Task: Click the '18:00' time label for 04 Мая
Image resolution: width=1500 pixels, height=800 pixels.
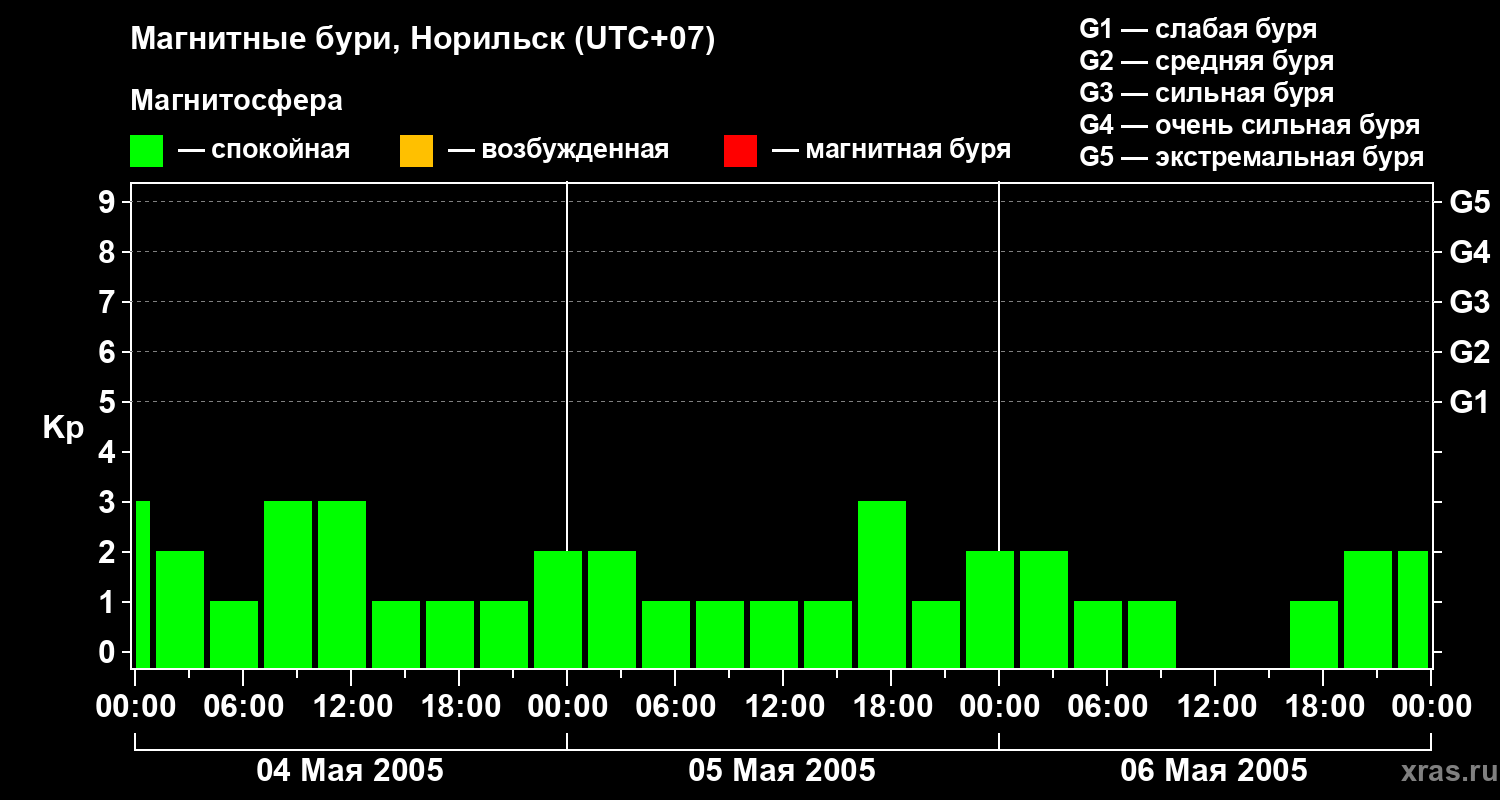Action: [x=459, y=706]
